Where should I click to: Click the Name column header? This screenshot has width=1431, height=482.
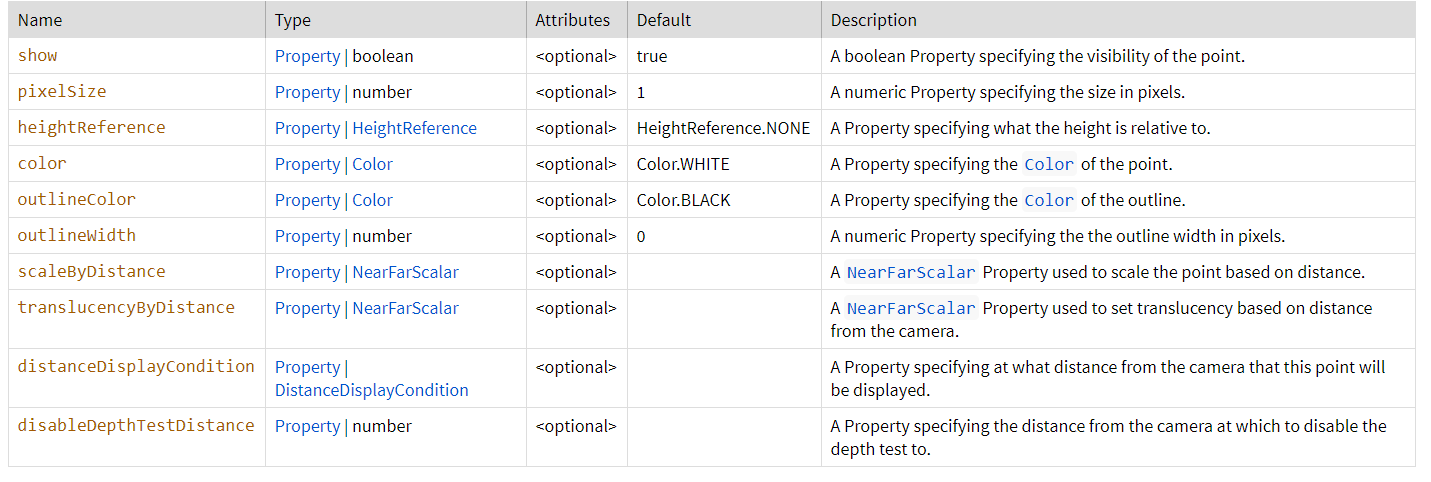pyautogui.click(x=40, y=20)
